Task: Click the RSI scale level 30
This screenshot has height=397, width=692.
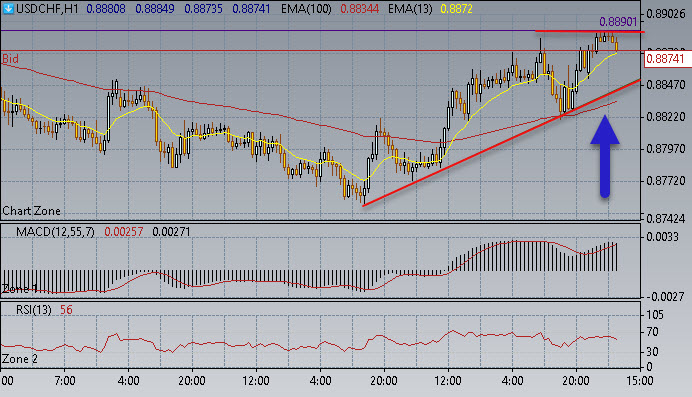Action: 652,352
